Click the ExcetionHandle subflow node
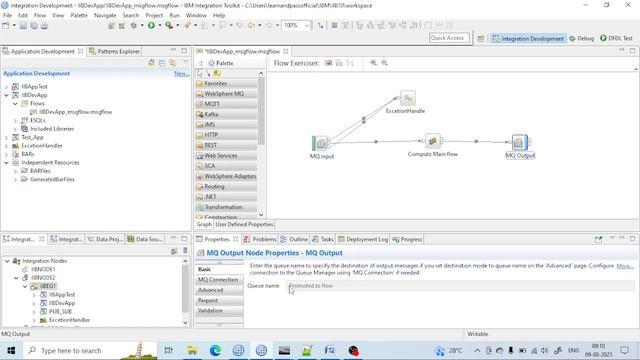The height and width of the screenshot is (360, 640). pos(407,98)
